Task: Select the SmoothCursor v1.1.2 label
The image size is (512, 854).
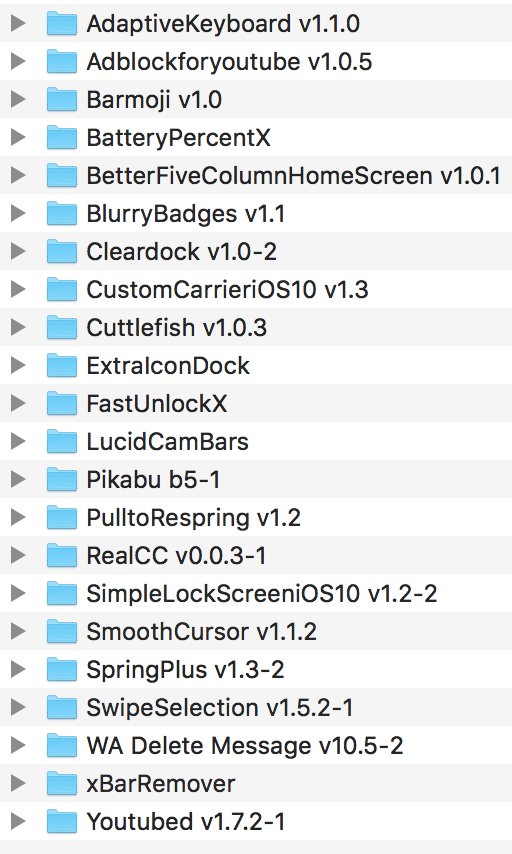Action: [x=202, y=632]
